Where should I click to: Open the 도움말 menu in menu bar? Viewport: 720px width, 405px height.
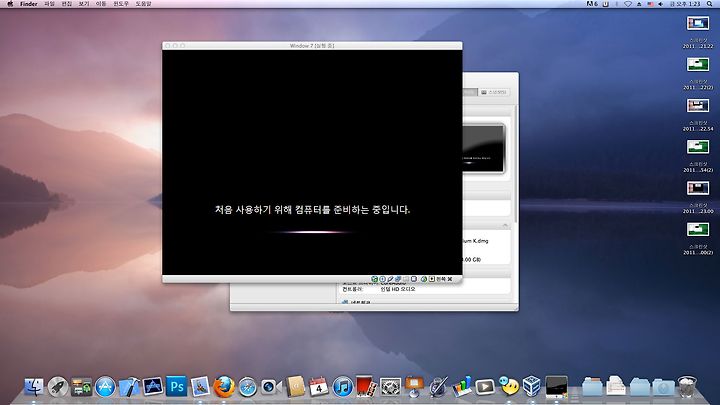[x=143, y=4]
